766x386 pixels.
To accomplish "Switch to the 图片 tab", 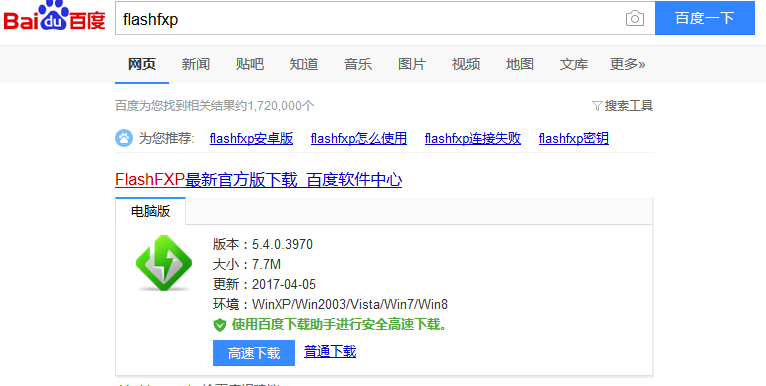I will (412, 64).
